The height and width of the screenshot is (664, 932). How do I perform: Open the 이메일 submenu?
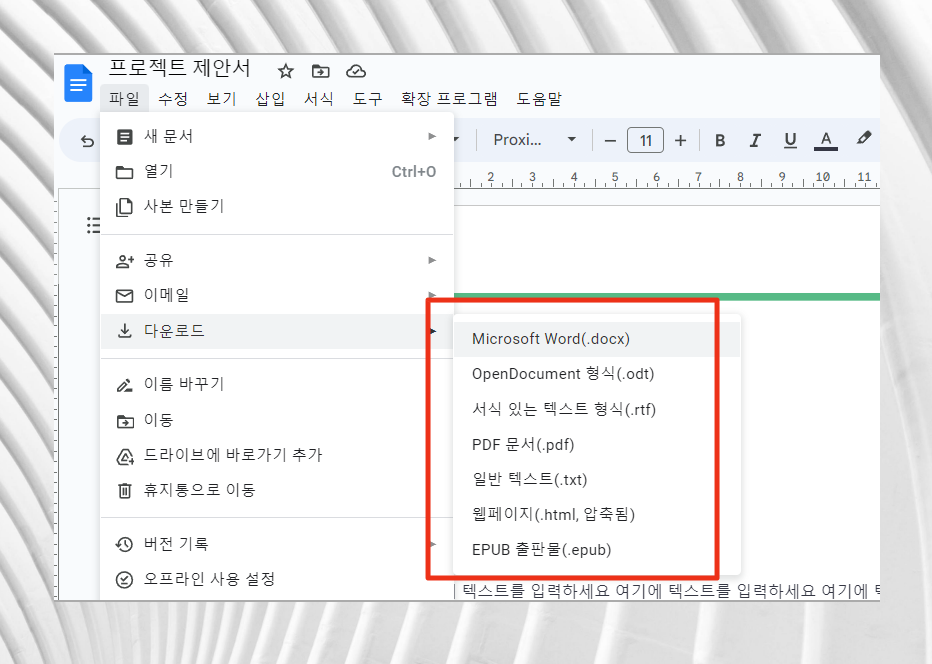[x=277, y=295]
